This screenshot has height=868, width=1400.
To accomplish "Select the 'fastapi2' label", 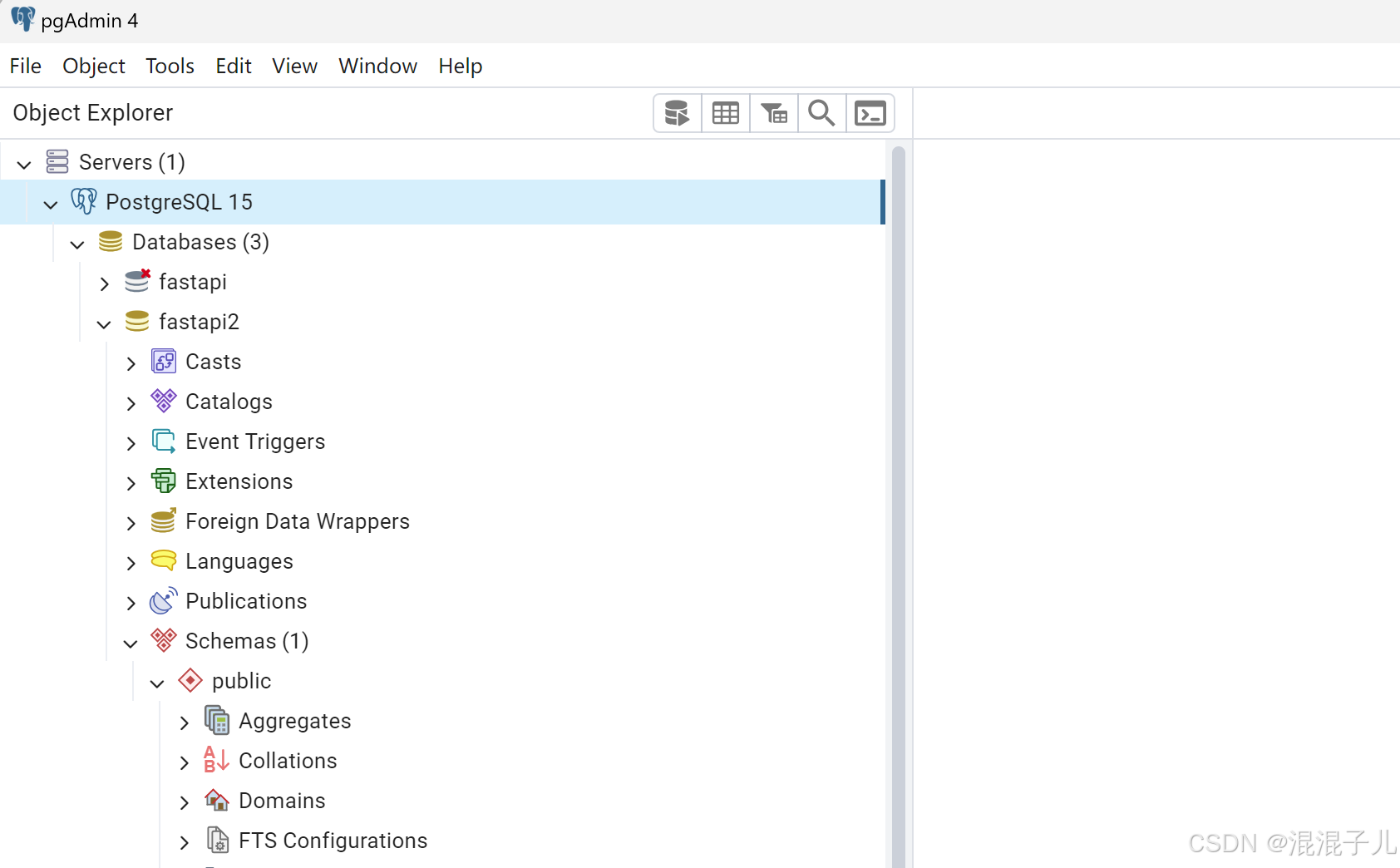I will point(200,321).
